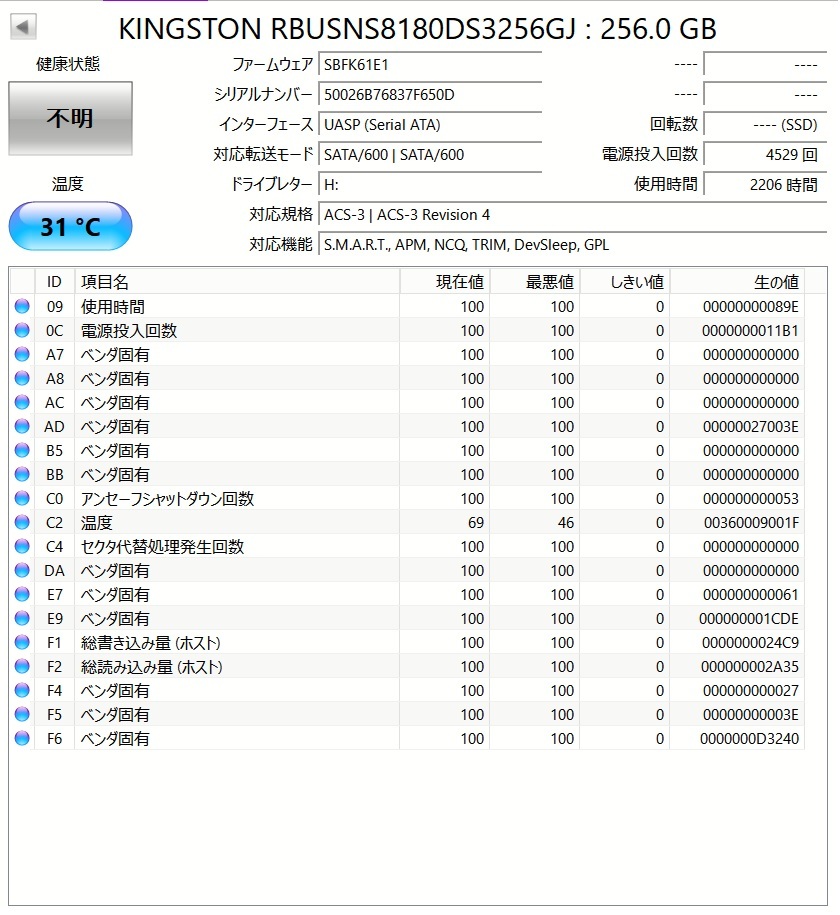Click the transfer mode field SATA/600 | SATA/600
The width and height of the screenshot is (840, 915).
[x=430, y=155]
